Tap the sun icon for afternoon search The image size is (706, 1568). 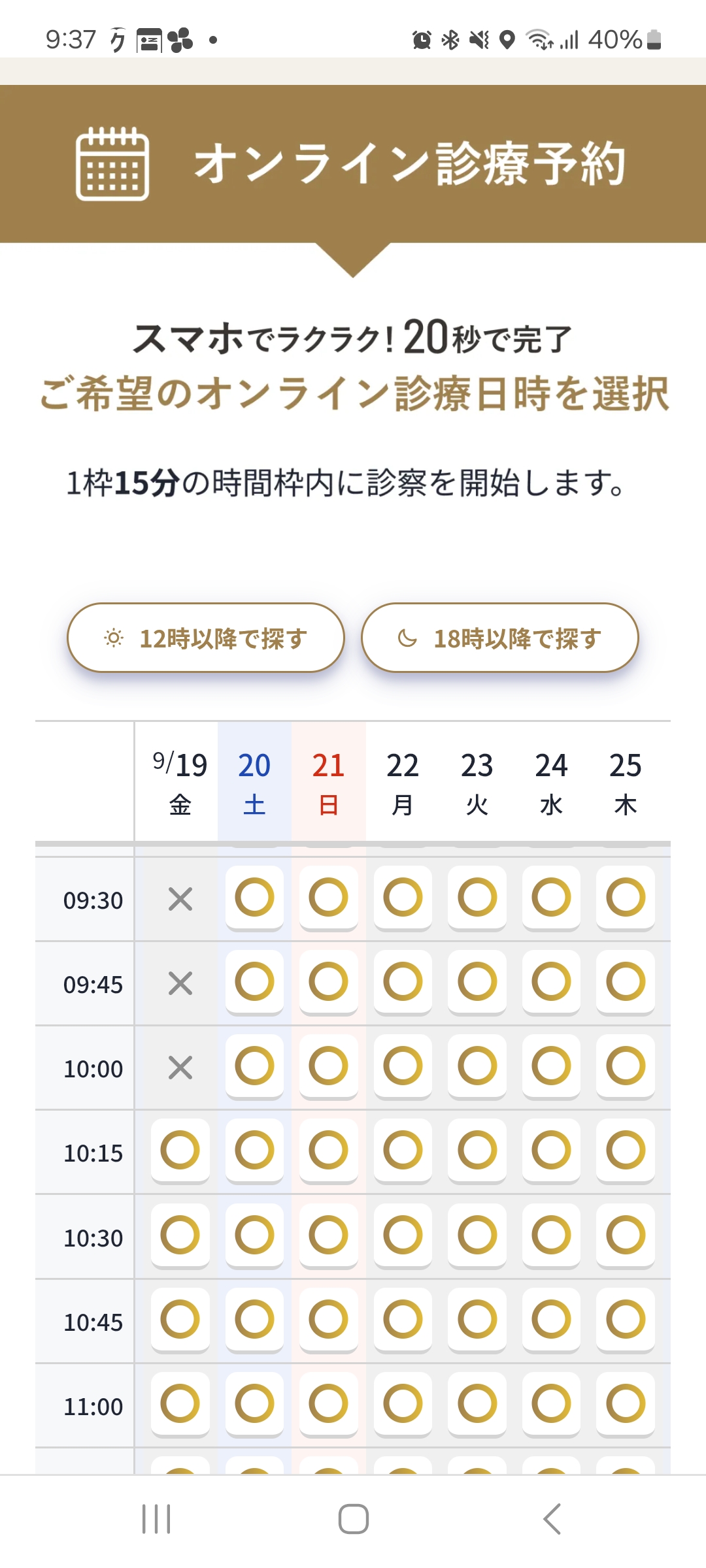click(x=114, y=638)
